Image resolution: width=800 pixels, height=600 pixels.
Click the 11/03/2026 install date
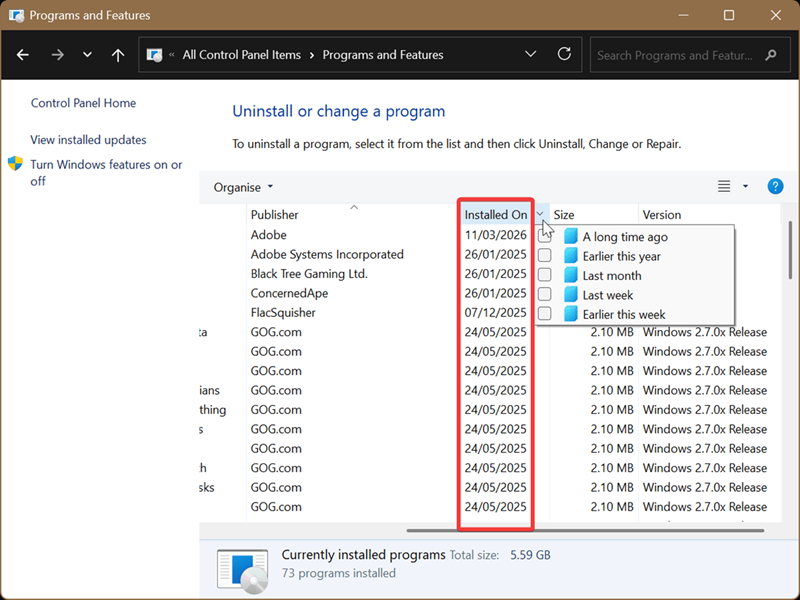pyautogui.click(x=495, y=235)
